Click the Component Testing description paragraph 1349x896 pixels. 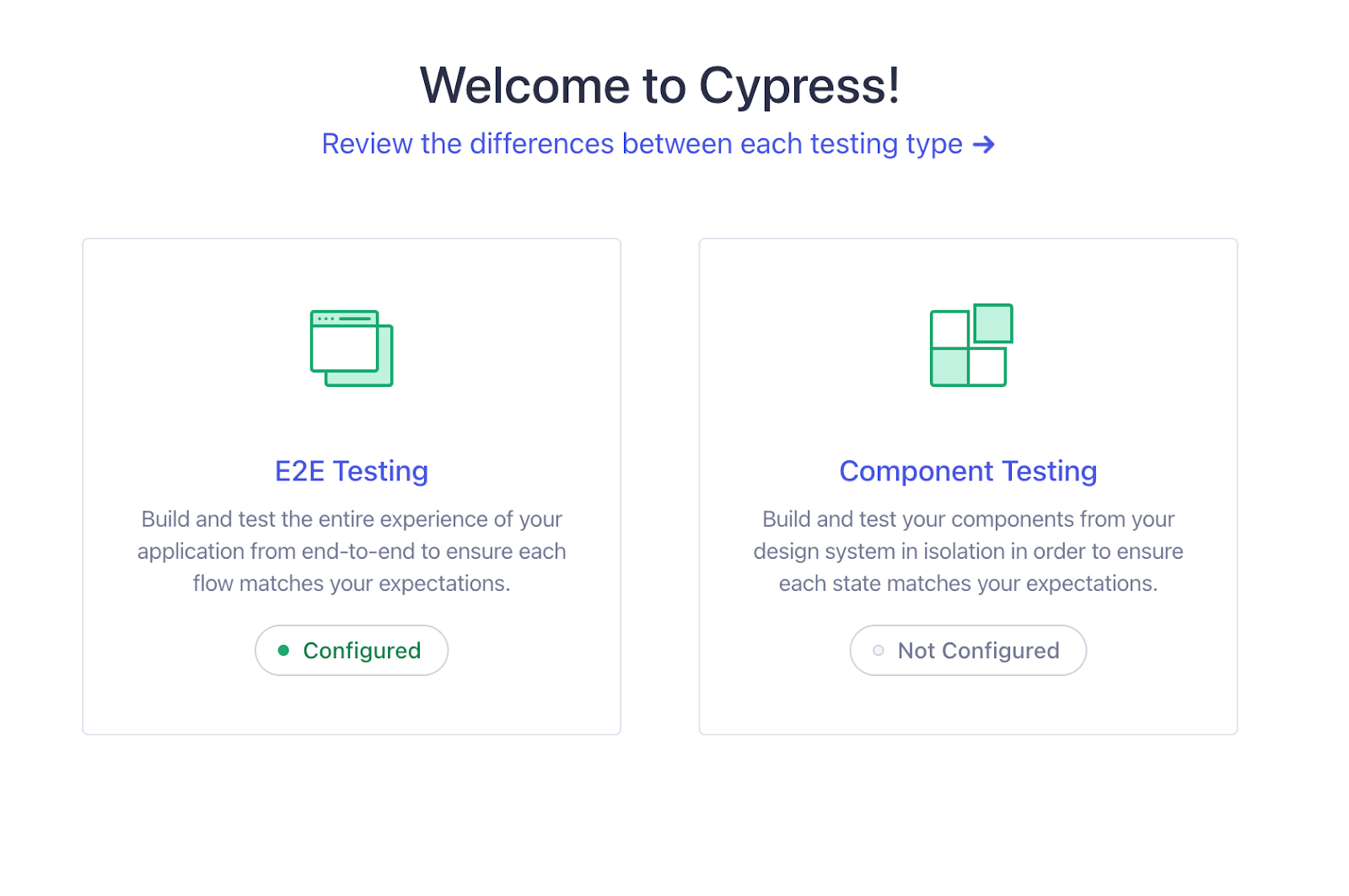click(968, 550)
